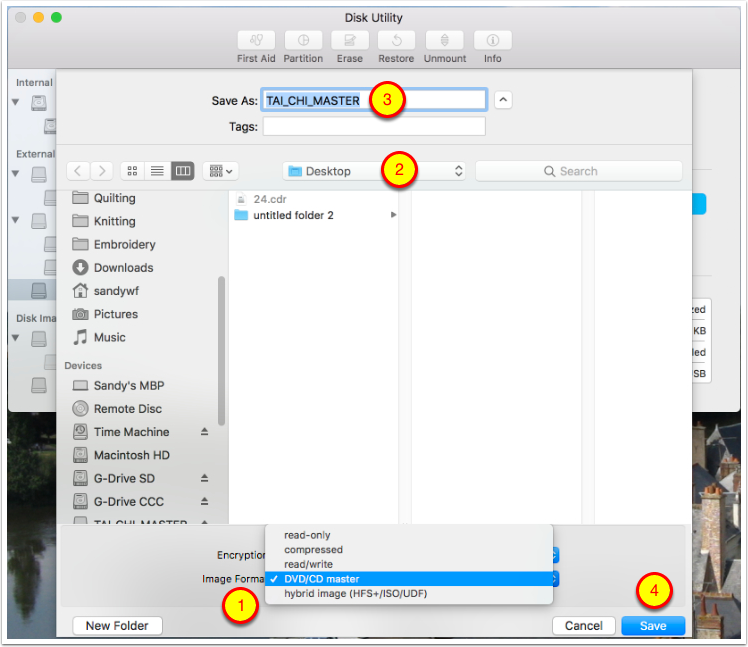Open the Desktop location popup
This screenshot has width=748, height=647.
[x=374, y=171]
